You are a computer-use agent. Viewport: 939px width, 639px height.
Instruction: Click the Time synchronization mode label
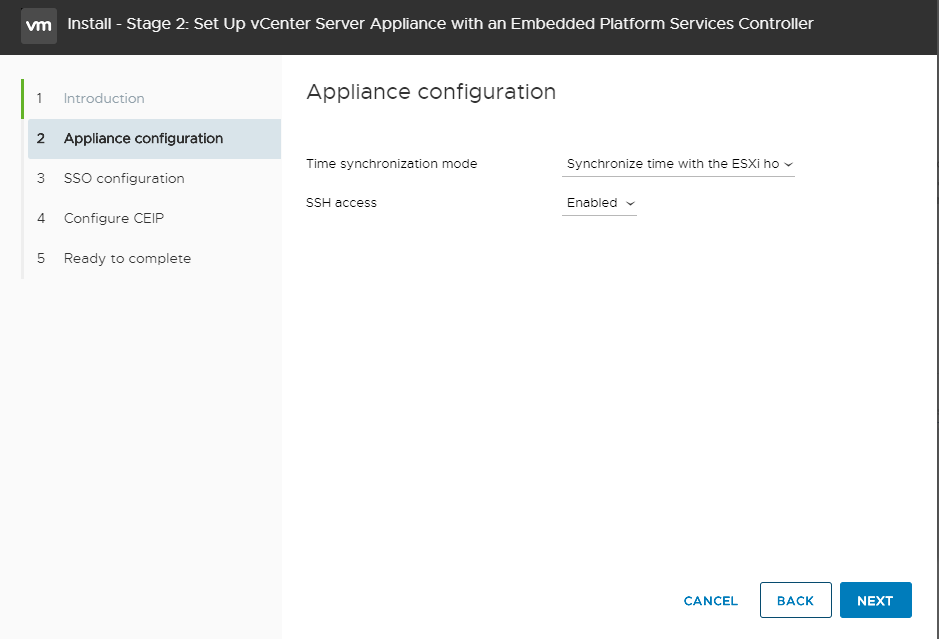pyautogui.click(x=392, y=164)
